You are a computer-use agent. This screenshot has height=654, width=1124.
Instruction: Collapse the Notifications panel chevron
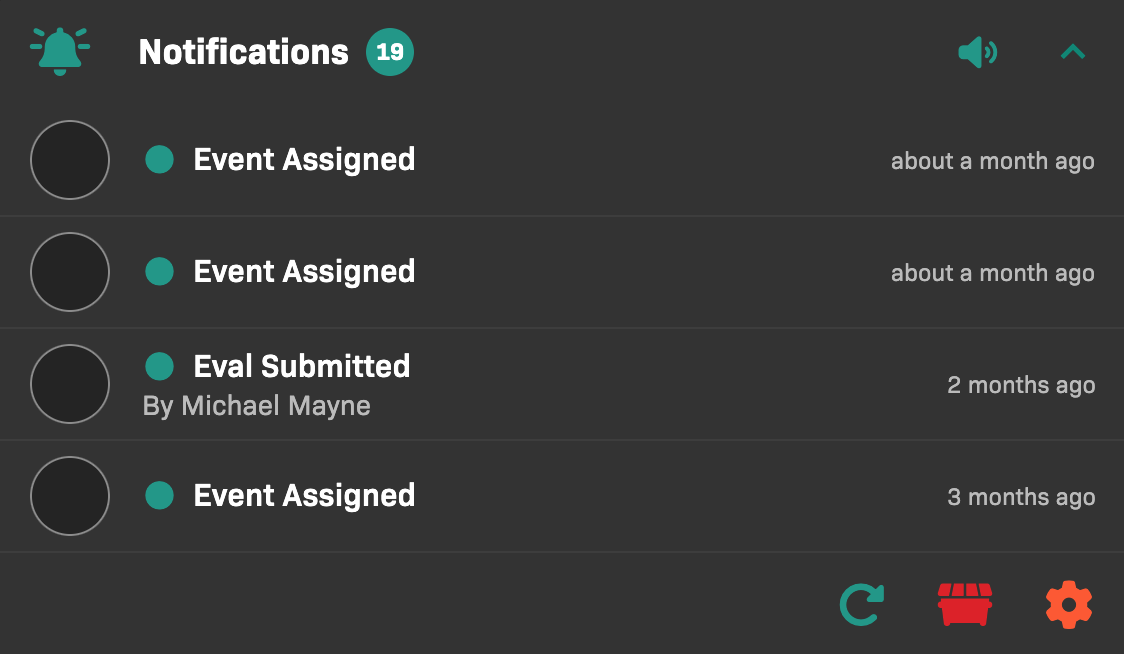coord(1072,52)
